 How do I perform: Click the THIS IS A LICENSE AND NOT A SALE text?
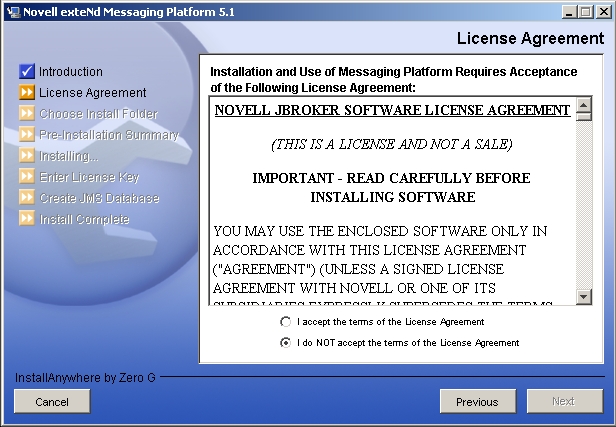tap(392, 144)
